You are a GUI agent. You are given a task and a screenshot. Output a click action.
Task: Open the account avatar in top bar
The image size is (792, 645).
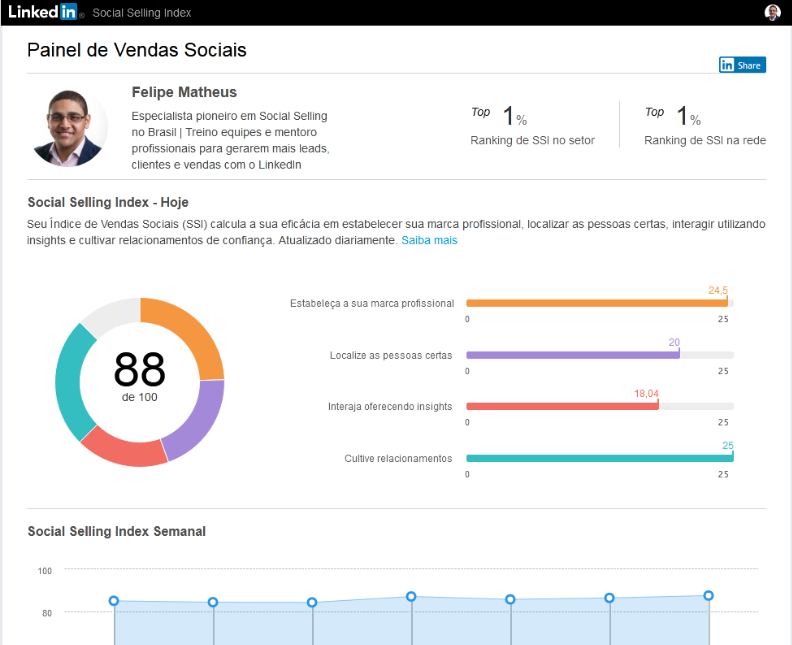pyautogui.click(x=772, y=12)
